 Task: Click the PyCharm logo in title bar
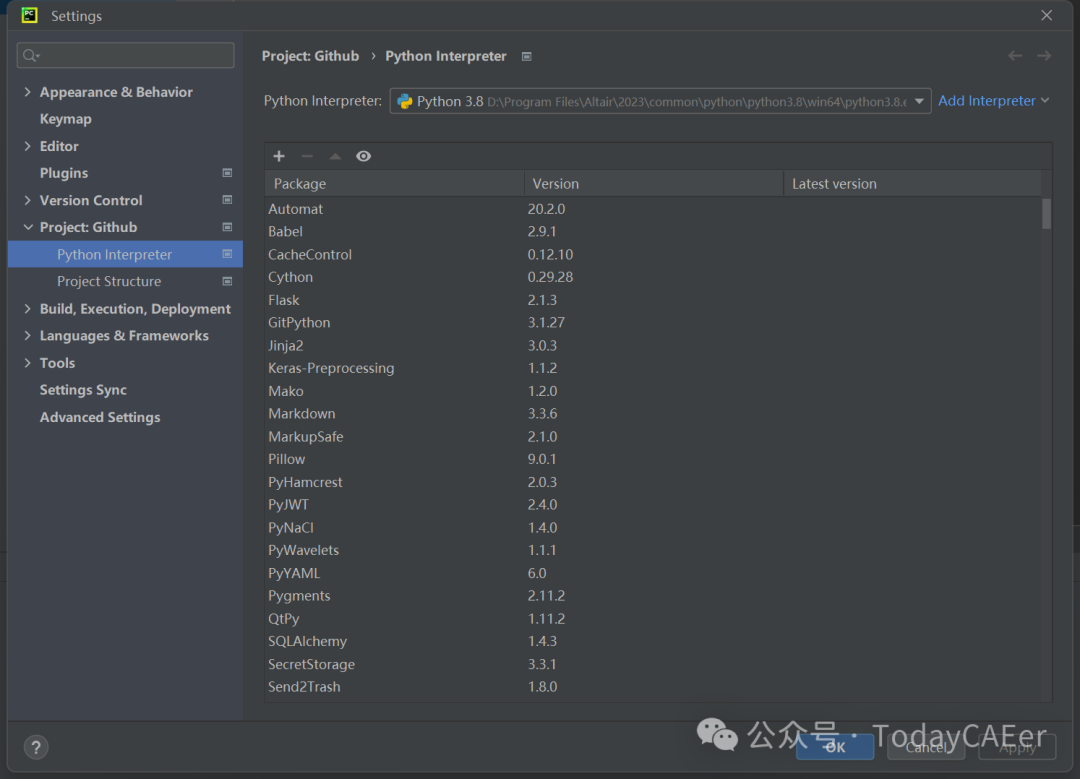coord(30,15)
